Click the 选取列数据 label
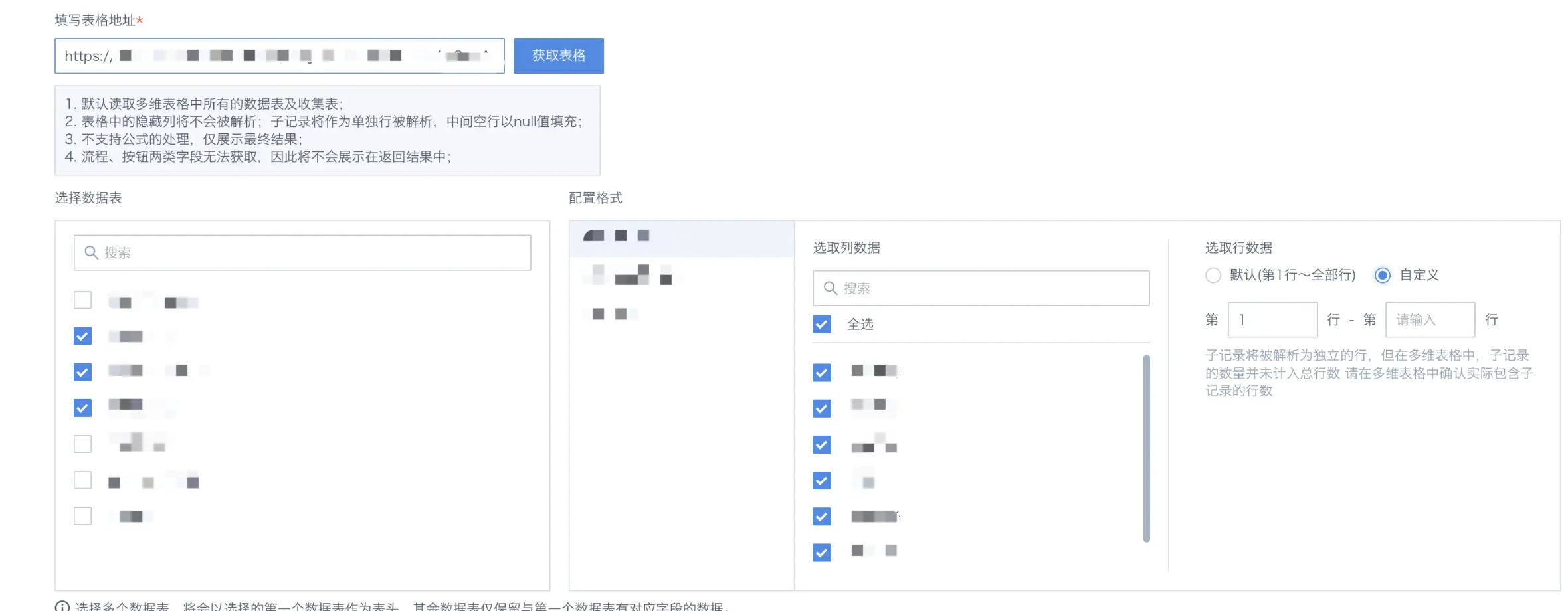The image size is (1568, 611). click(846, 248)
